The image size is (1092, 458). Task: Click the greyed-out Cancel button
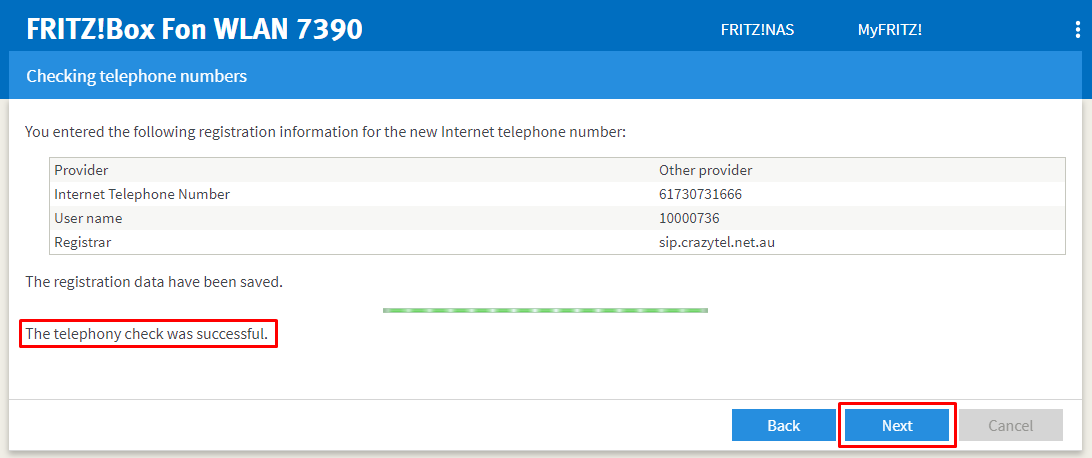(x=1010, y=425)
